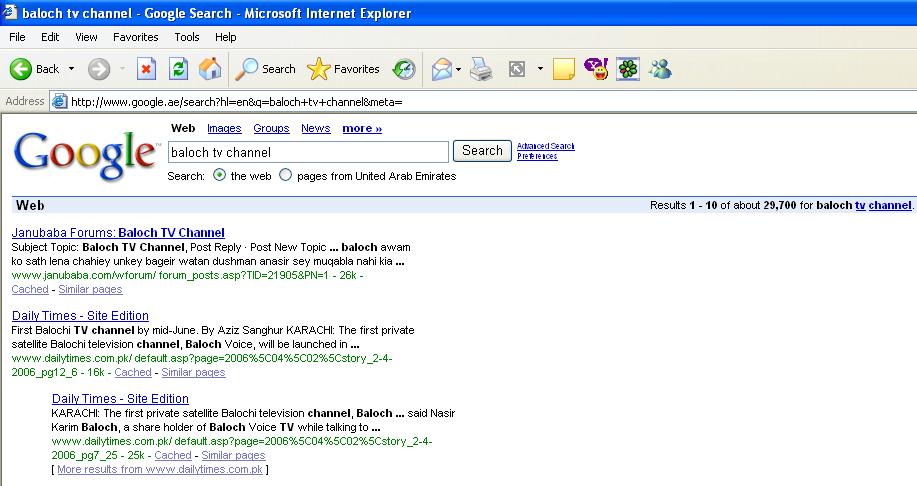
Task: Open Preferences link
Action: pos(537,156)
